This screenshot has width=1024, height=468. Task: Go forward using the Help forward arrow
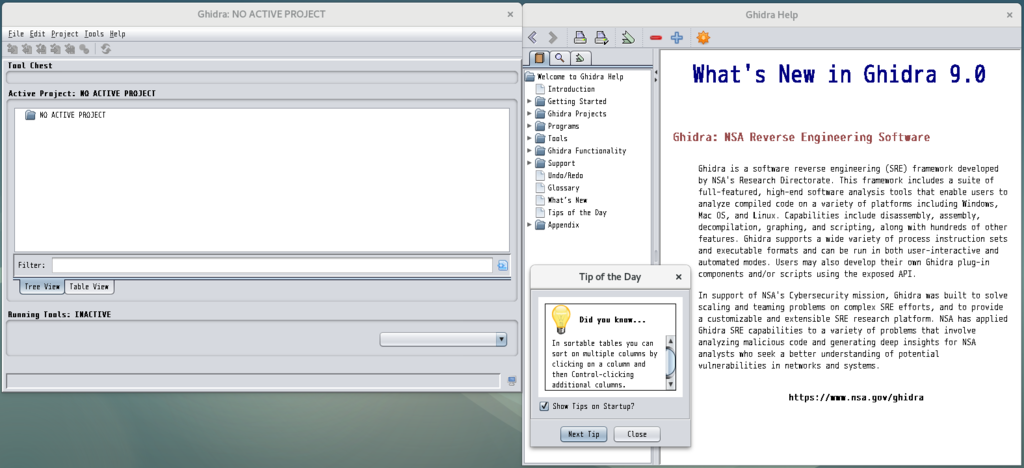pyautogui.click(x=553, y=38)
